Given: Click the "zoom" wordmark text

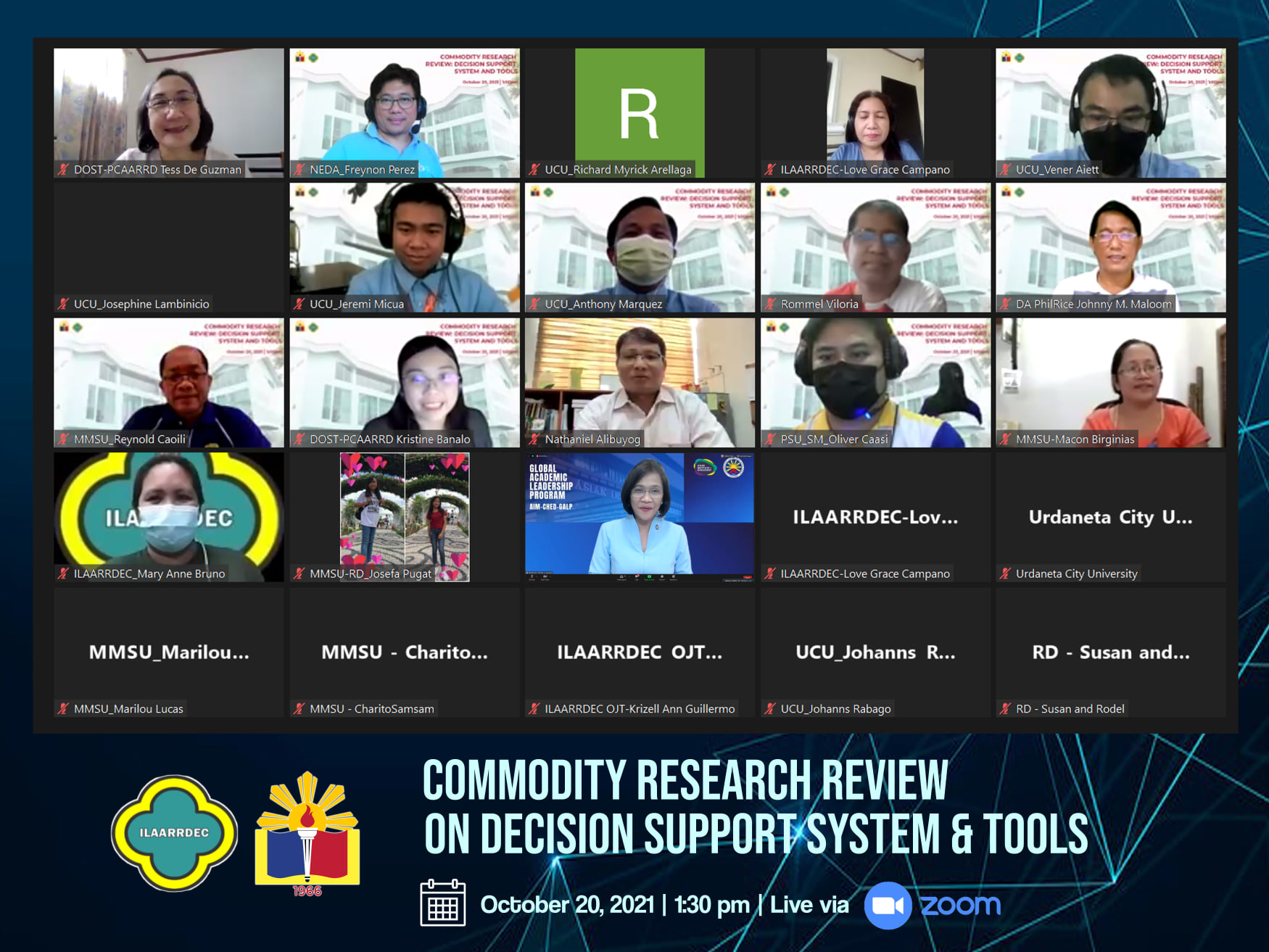Looking at the screenshot, I should (960, 905).
